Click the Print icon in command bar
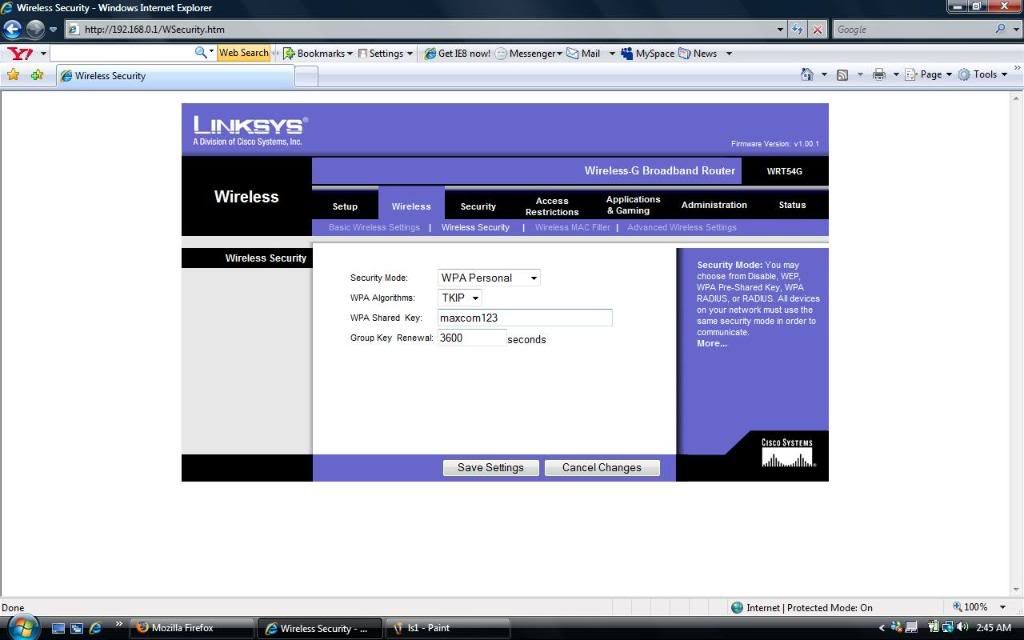 pyautogui.click(x=879, y=74)
